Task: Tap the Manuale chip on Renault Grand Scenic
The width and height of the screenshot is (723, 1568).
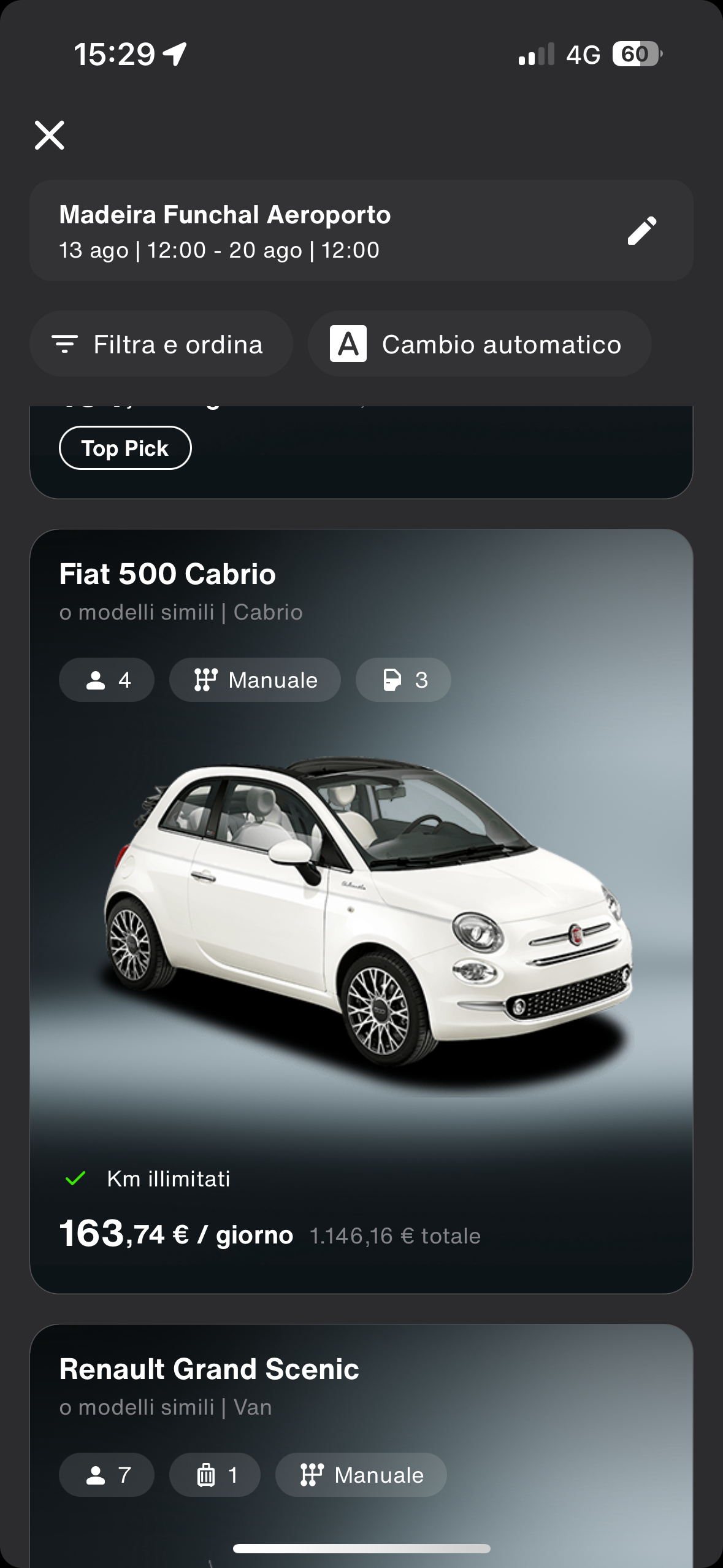Action: [x=361, y=1475]
